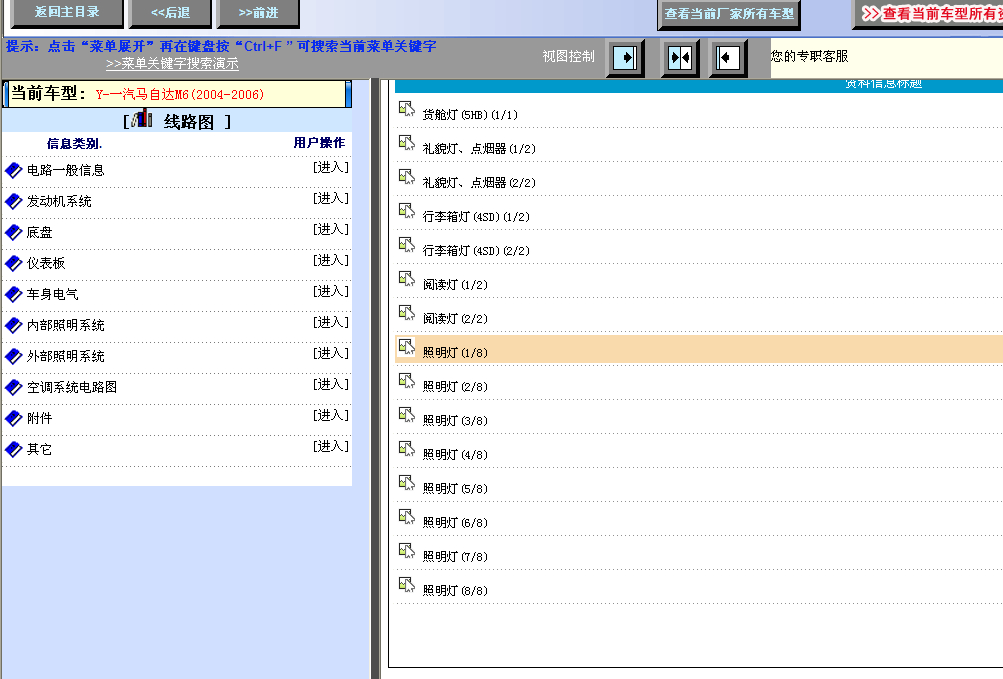Screen dimensions: 1003x679
Task: Click the blue book icon beside 发动机系统
Action: pos(13,202)
